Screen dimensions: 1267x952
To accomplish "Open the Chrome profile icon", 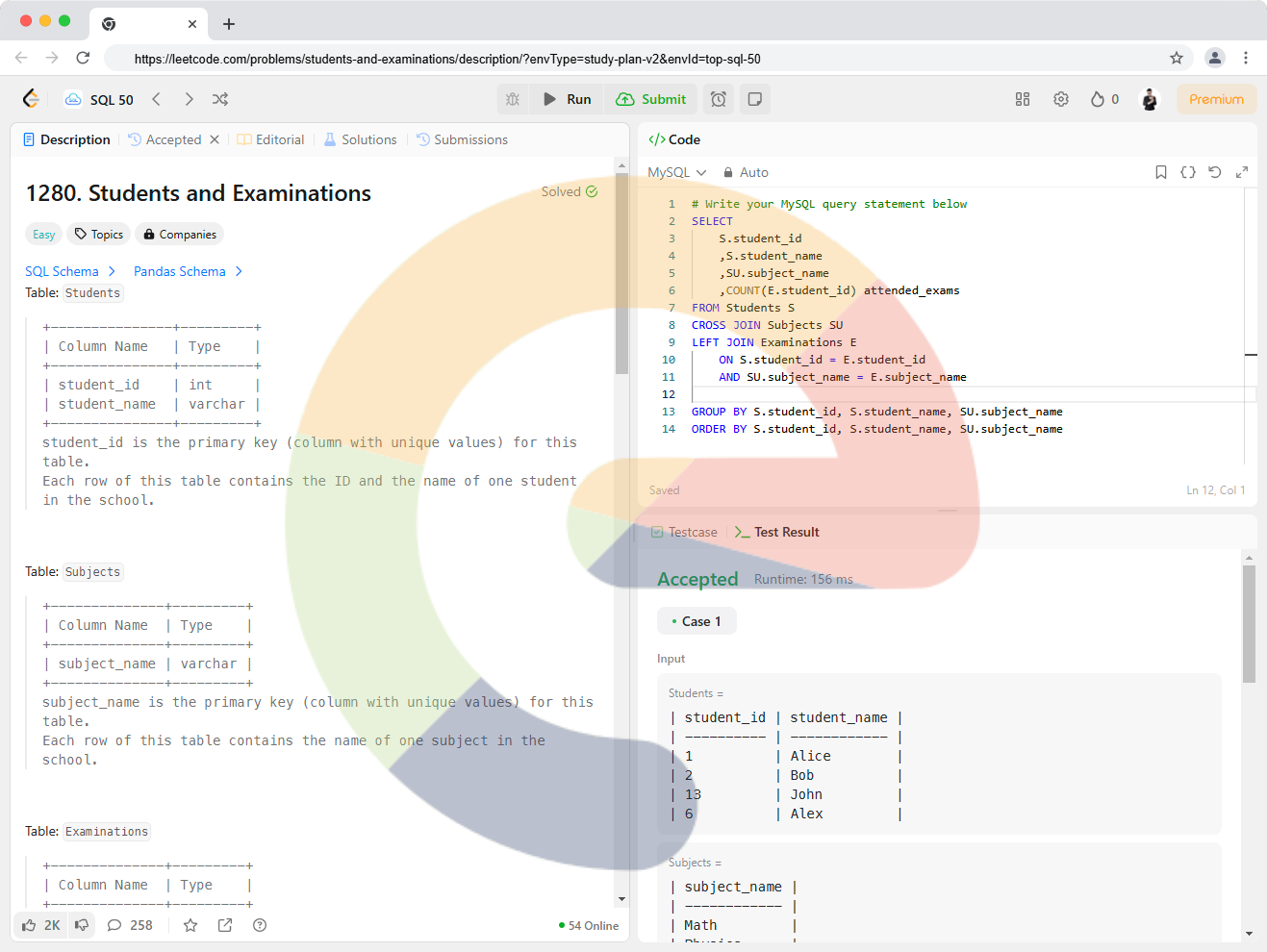I will tap(1215, 58).
